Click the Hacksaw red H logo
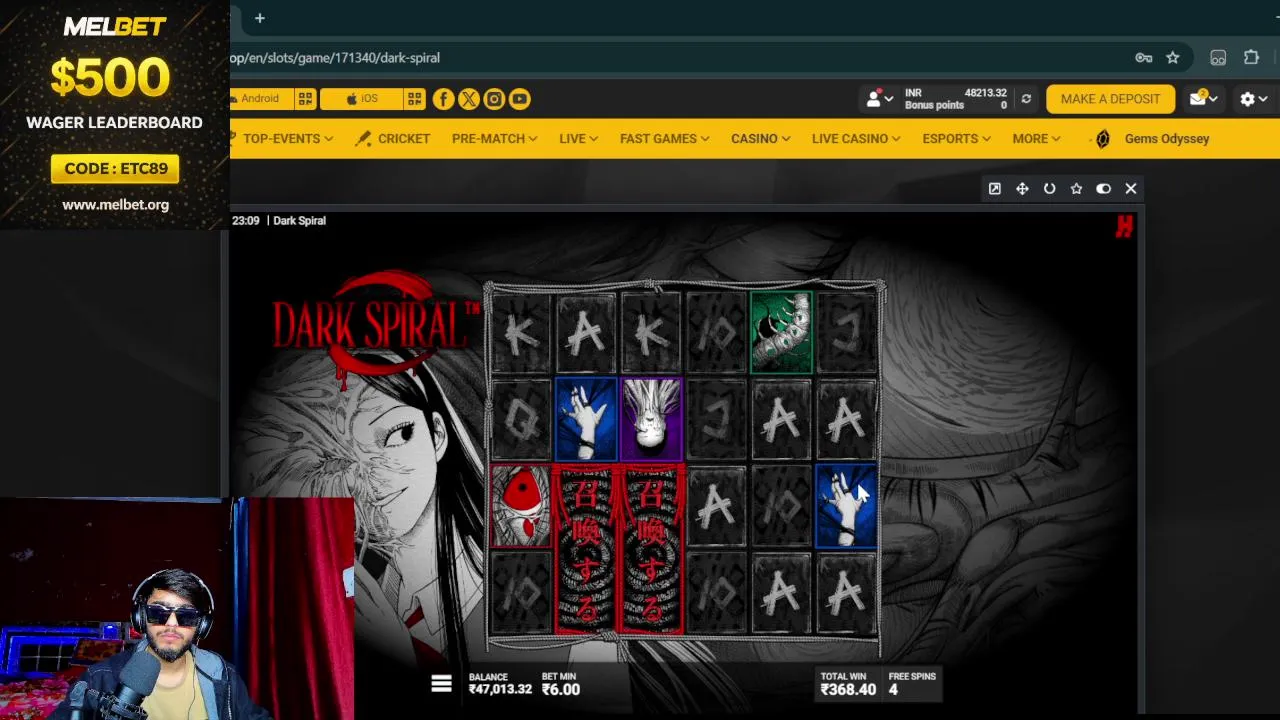 point(1124,228)
